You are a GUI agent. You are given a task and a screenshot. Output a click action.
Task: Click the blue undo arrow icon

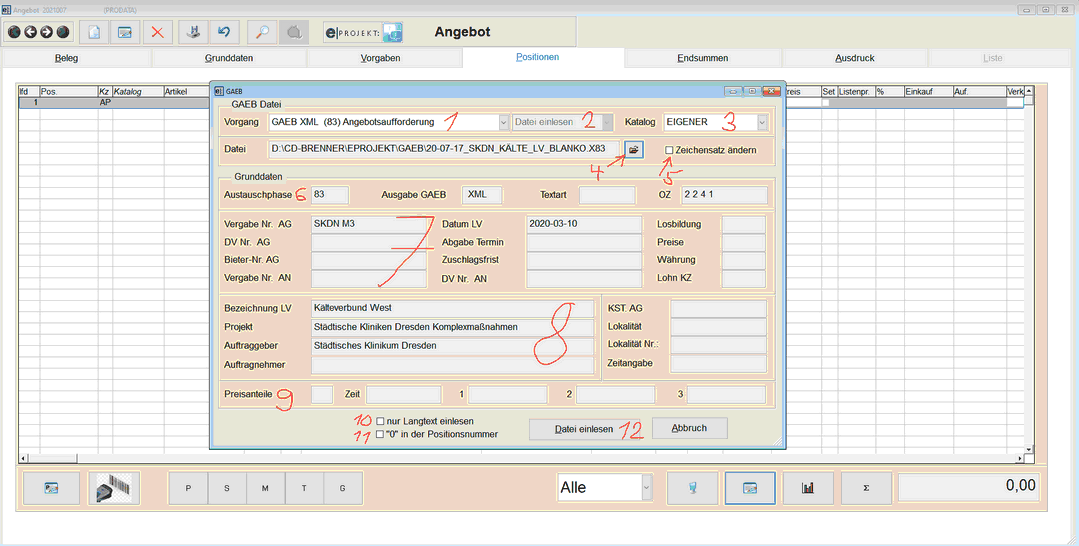(x=224, y=32)
